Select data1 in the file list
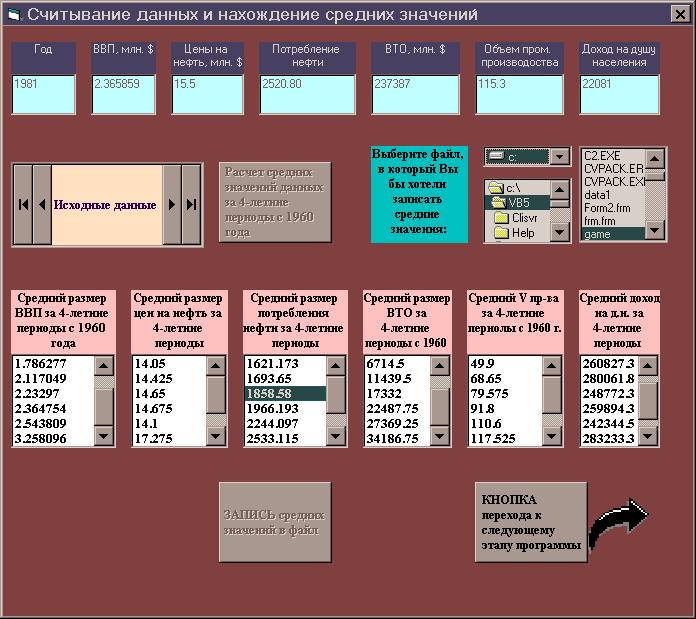 tap(598, 195)
